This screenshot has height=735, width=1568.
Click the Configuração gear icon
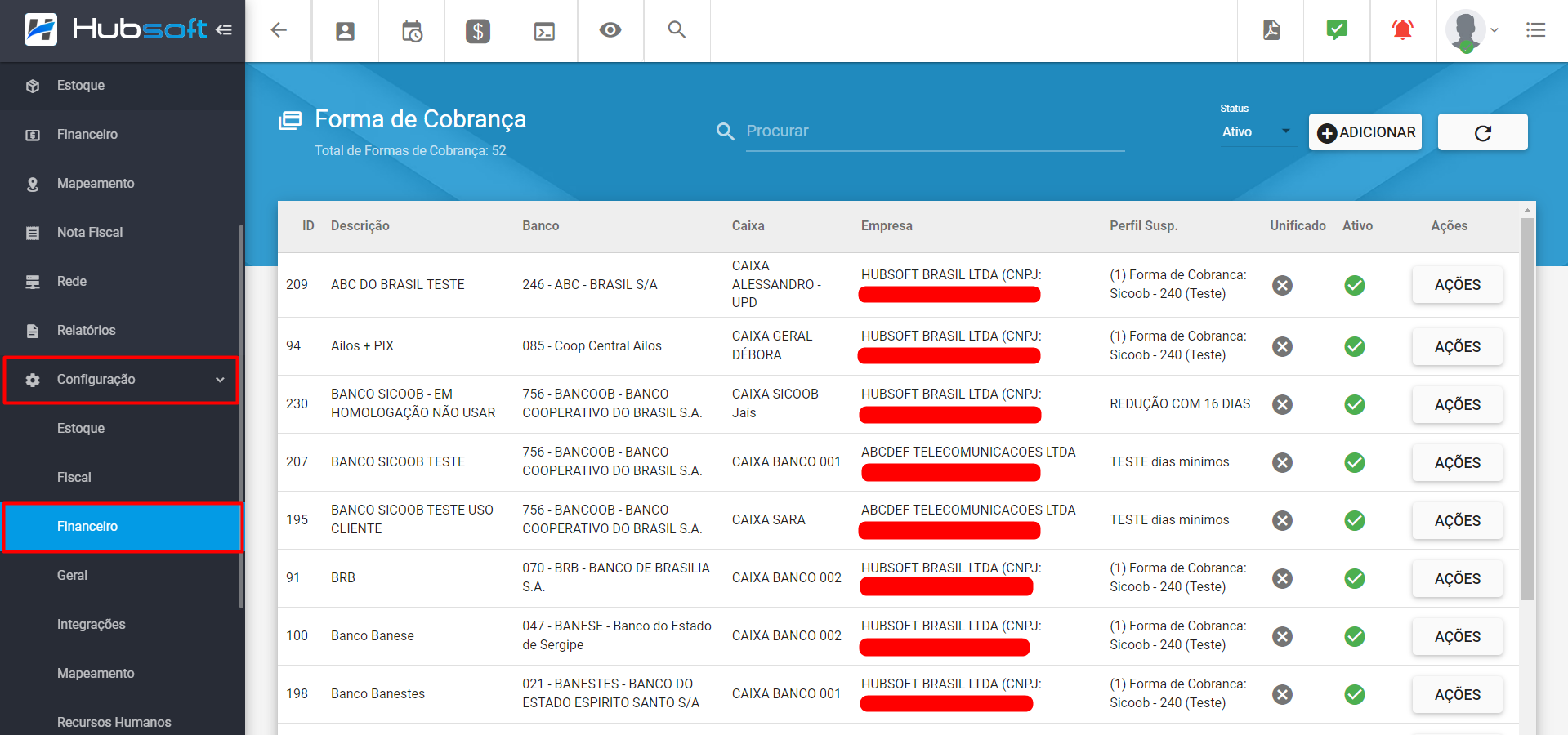point(33,380)
